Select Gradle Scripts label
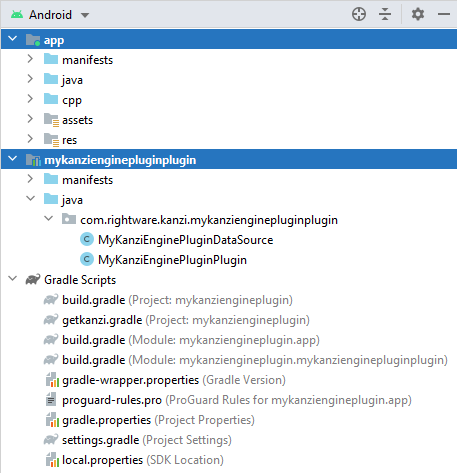 tap(80, 280)
